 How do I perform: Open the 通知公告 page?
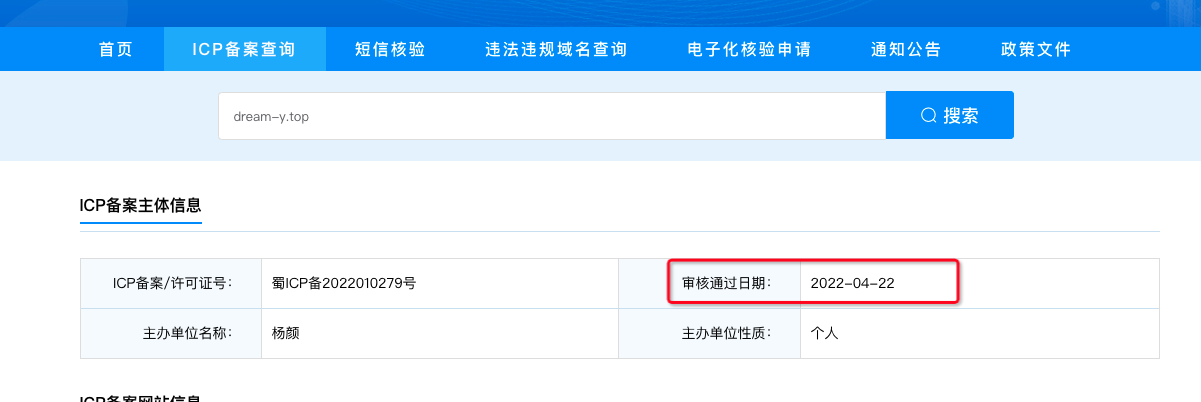[906, 49]
